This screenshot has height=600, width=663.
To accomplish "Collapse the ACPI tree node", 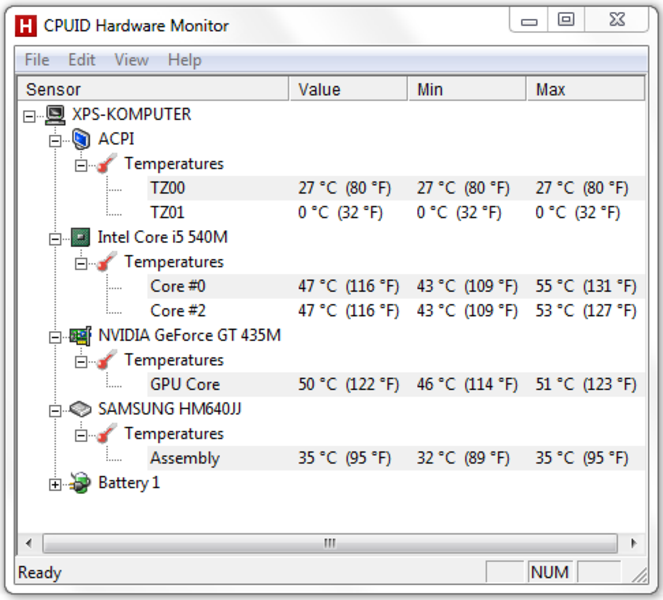I will click(x=55, y=141).
